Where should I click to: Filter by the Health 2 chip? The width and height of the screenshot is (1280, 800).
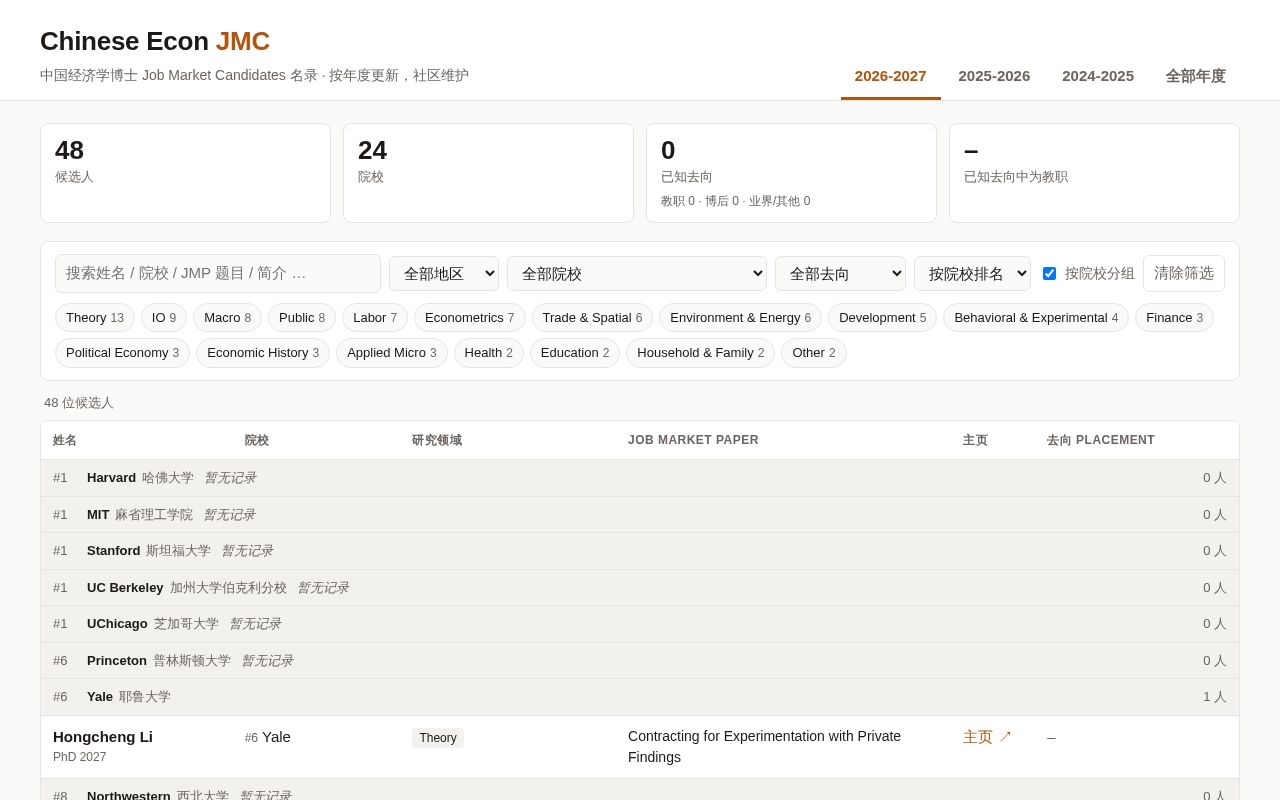pos(488,353)
